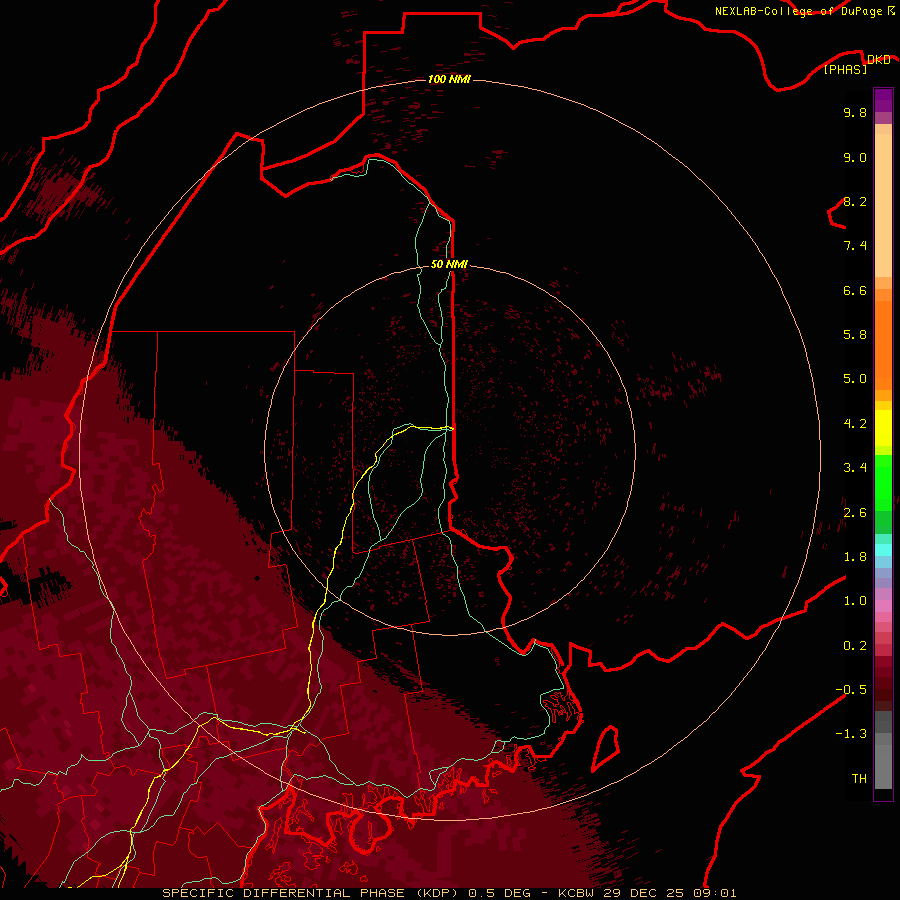The image size is (900, 900).
Task: Click the 50 NMI range ring label
Action: pyautogui.click(x=449, y=264)
